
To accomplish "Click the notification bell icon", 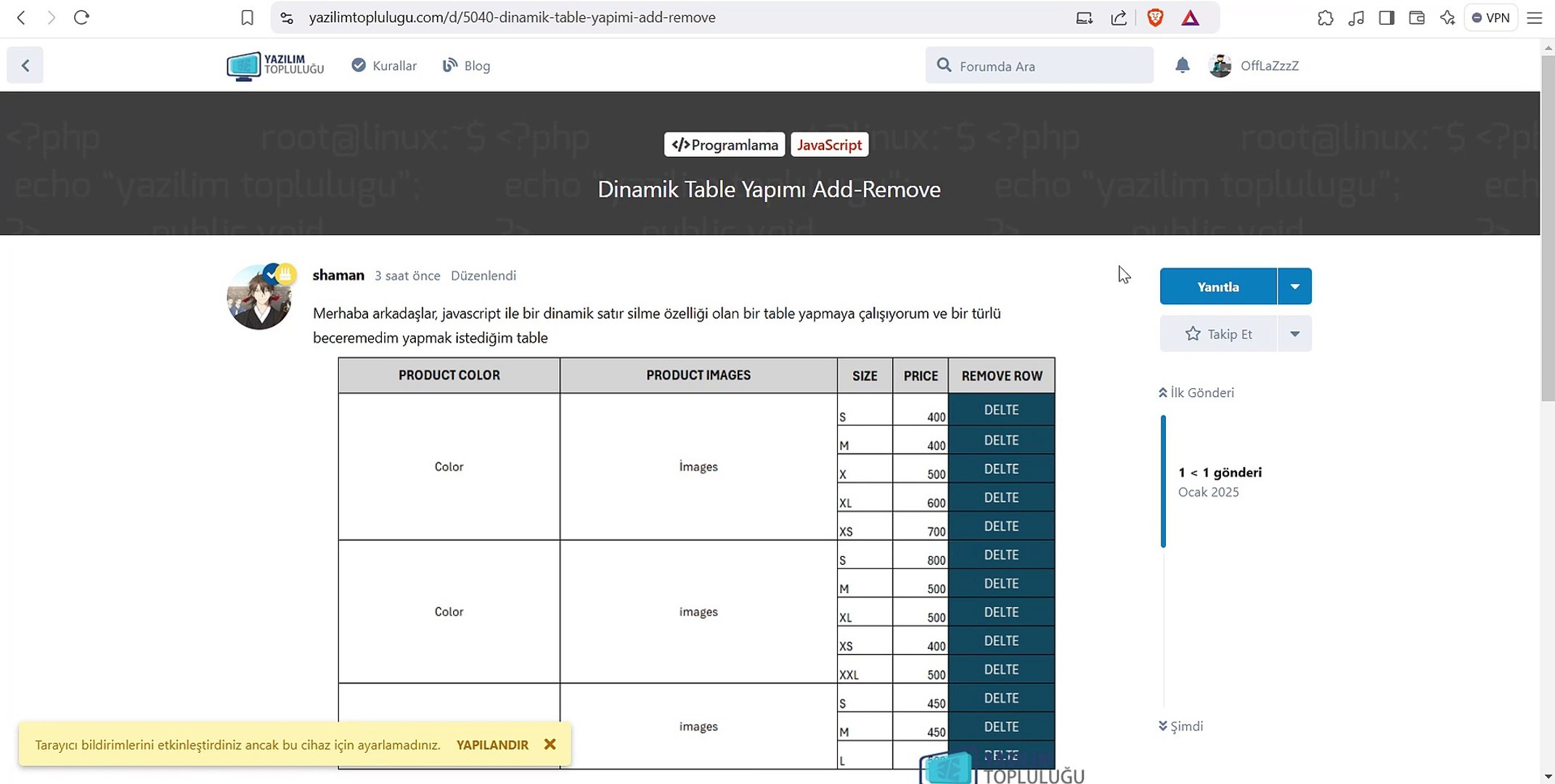I will 1182,65.
